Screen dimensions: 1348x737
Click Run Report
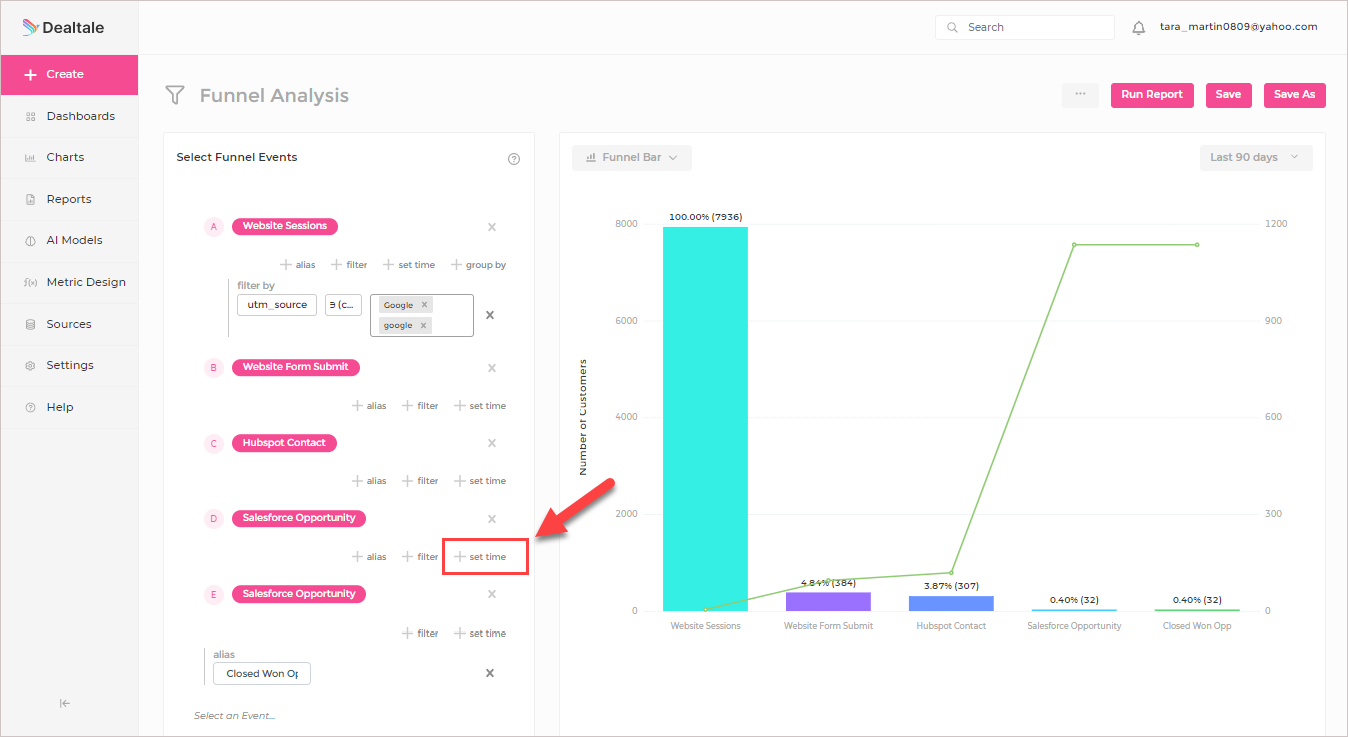1152,95
